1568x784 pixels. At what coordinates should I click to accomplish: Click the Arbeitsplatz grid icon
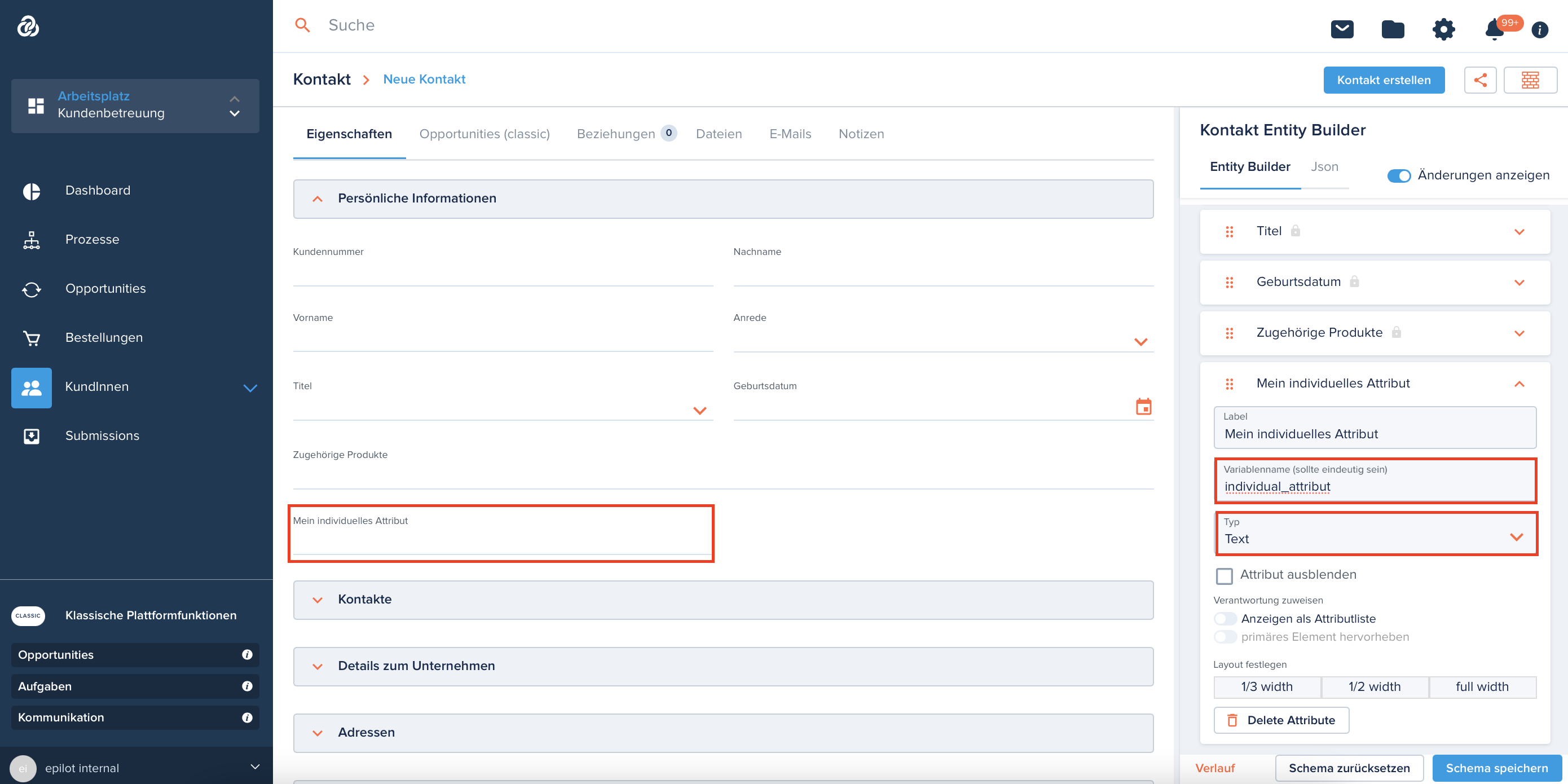click(x=36, y=105)
